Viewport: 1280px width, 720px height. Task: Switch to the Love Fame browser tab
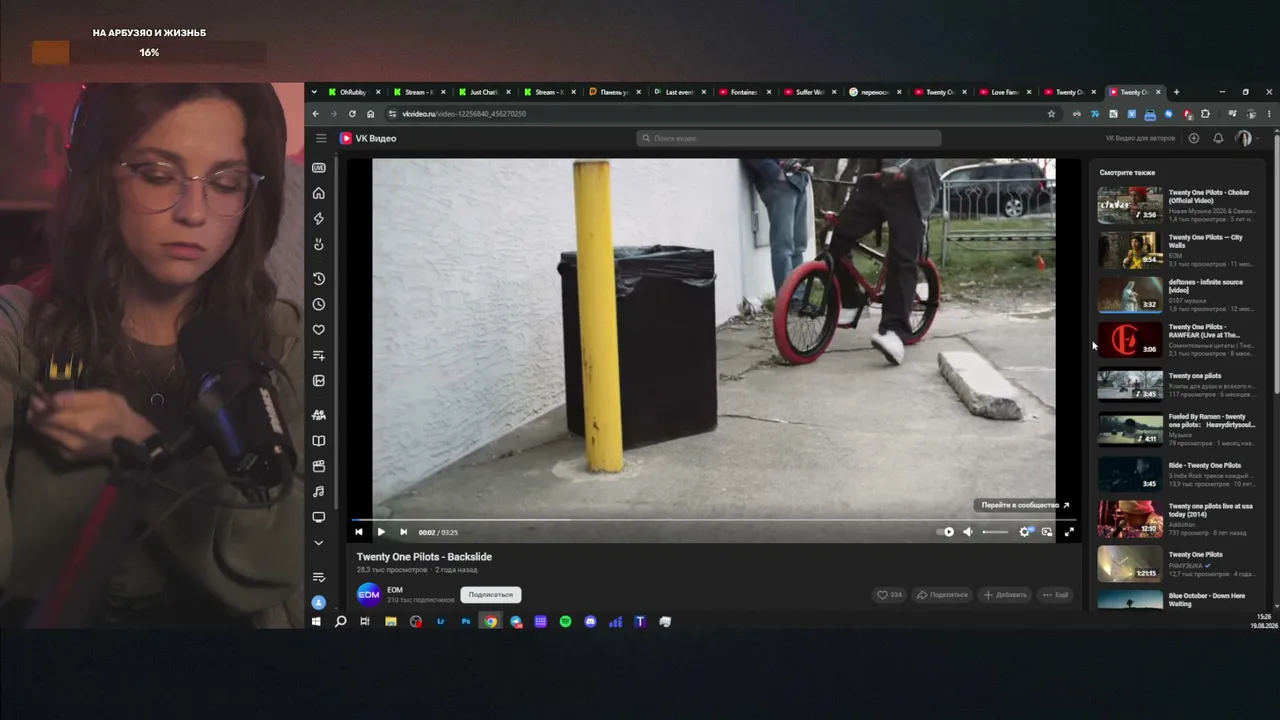tap(1004, 92)
